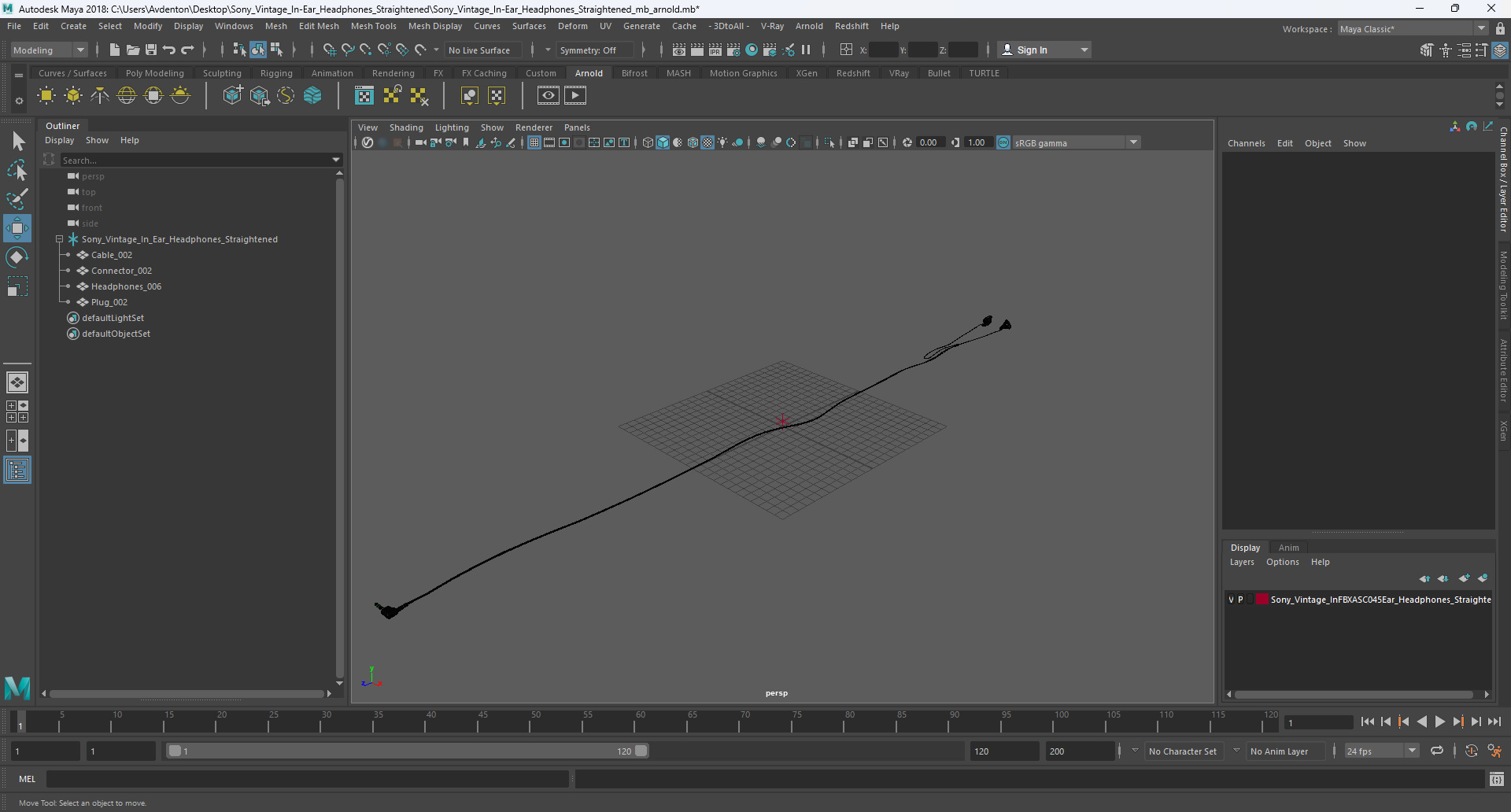Open Arnold RenderView eye icon
The width and height of the screenshot is (1511, 812).
point(549,96)
